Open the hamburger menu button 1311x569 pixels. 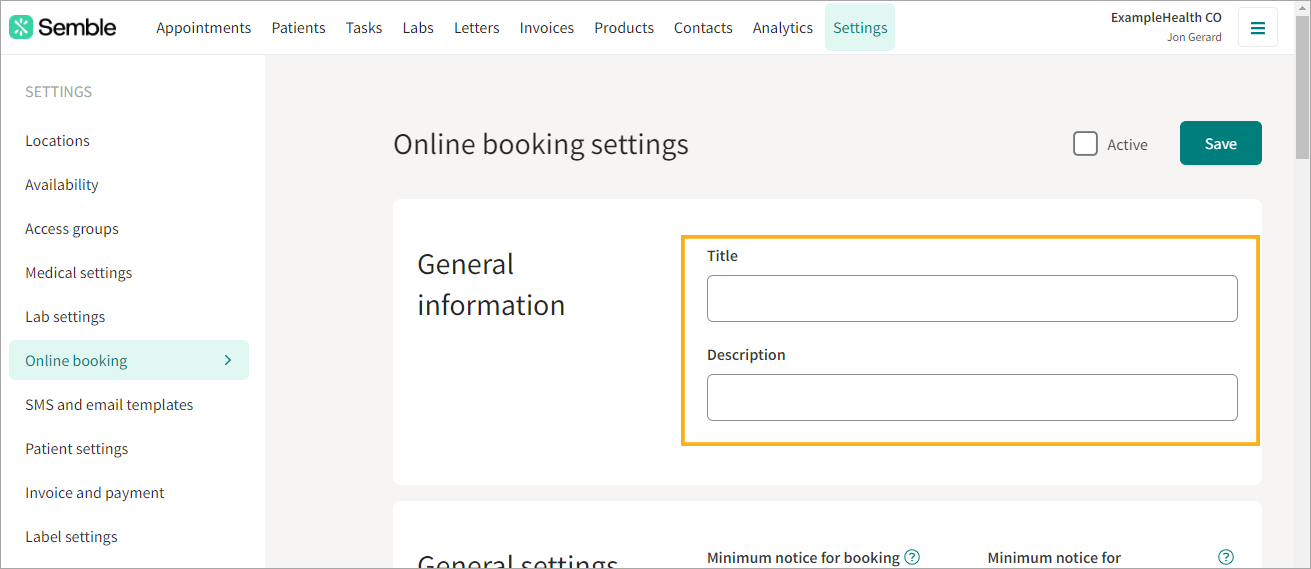tap(1257, 28)
